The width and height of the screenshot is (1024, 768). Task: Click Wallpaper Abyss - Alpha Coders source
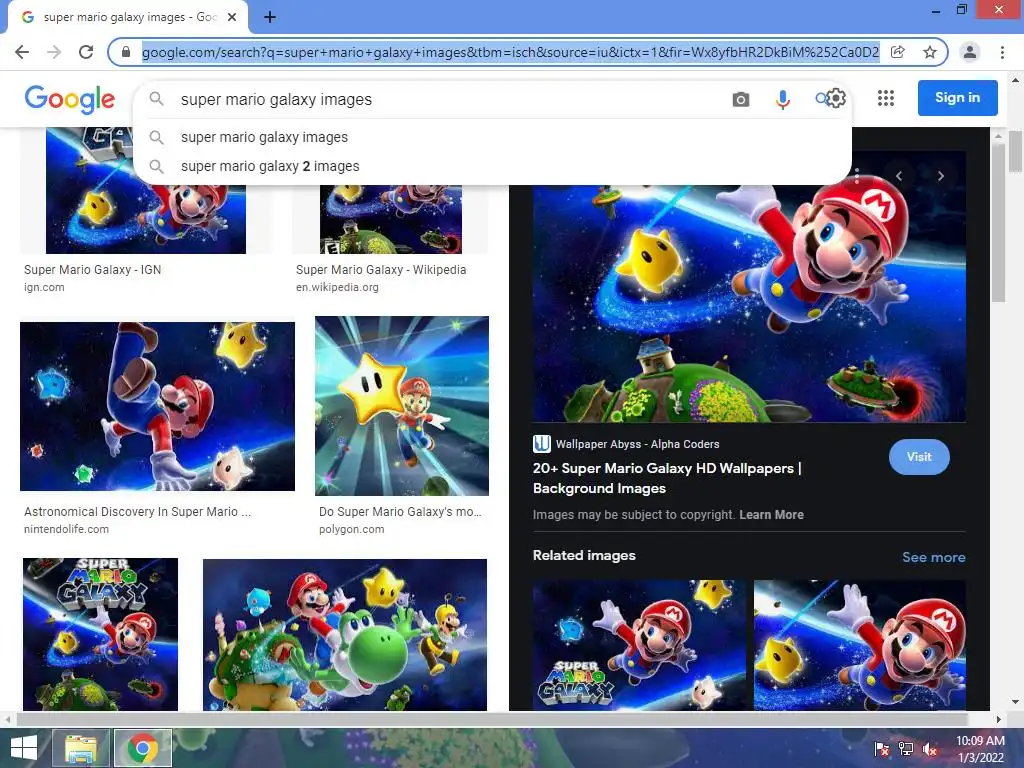click(x=637, y=444)
